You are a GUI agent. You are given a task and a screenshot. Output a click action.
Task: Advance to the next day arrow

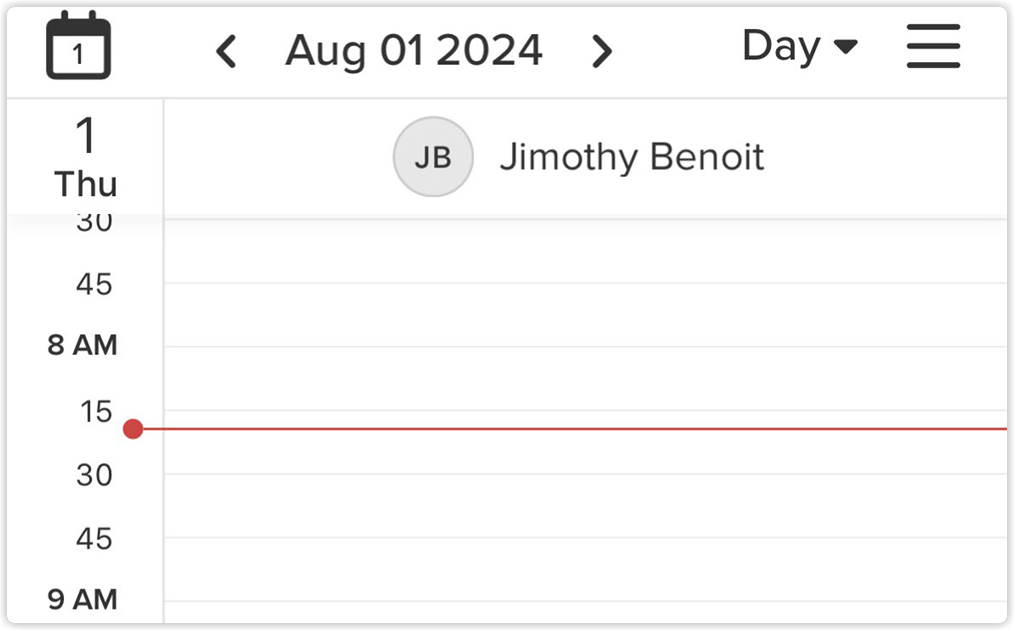(601, 51)
